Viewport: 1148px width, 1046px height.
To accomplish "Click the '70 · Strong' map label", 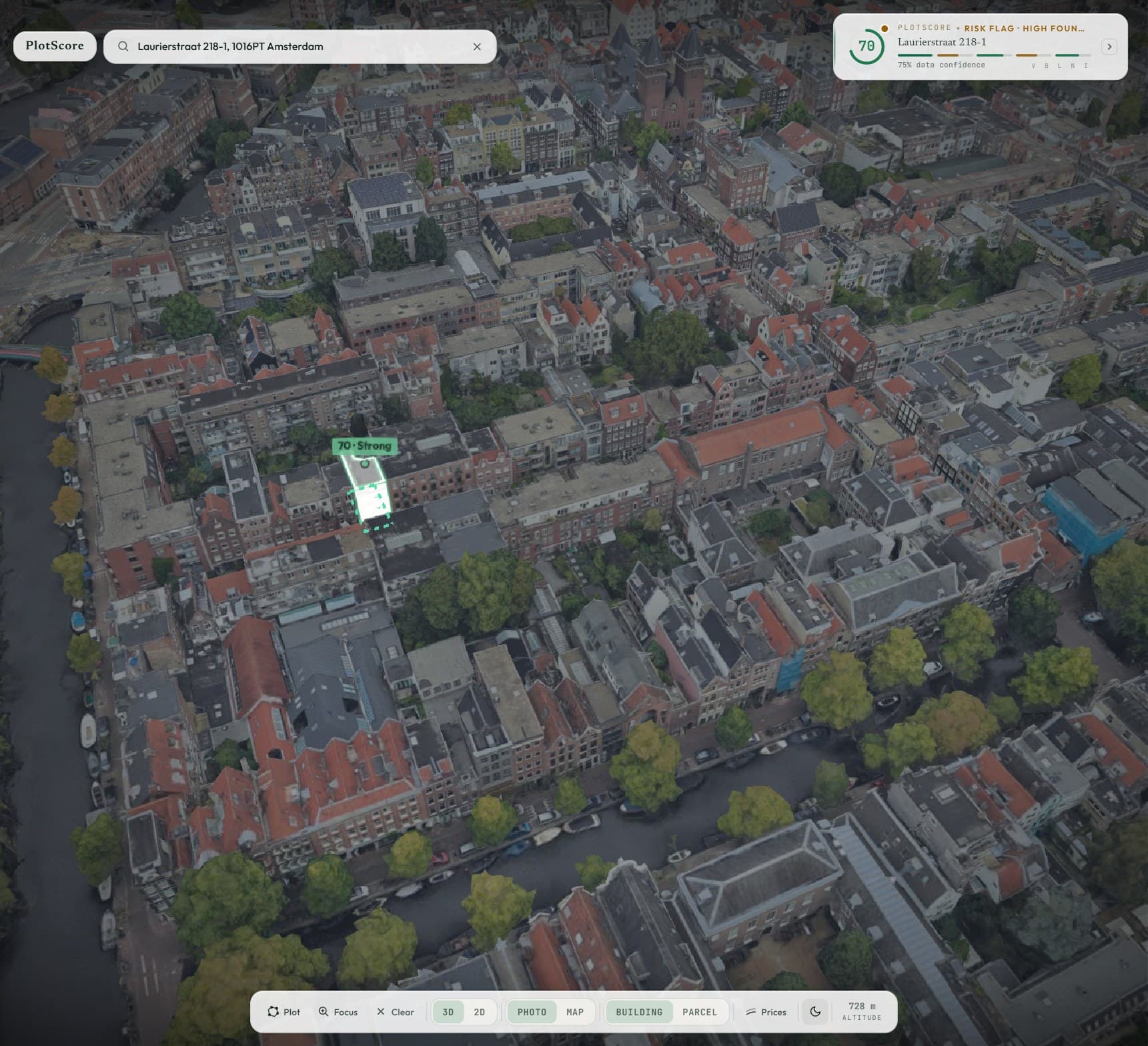I will (x=364, y=446).
